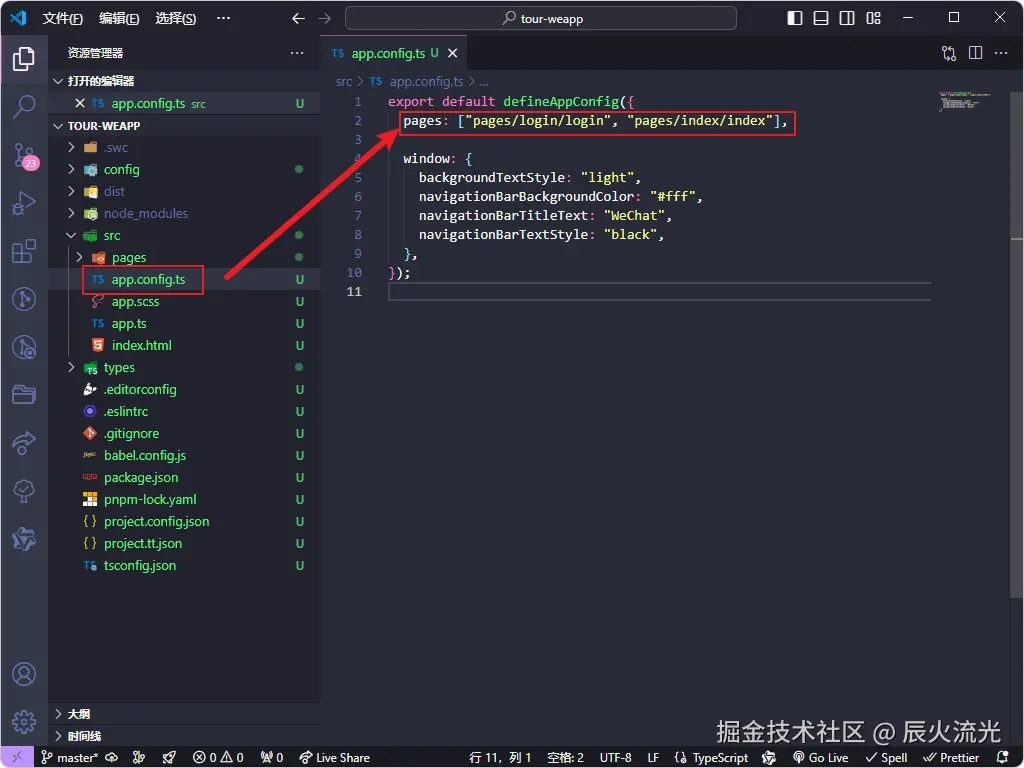Open the 编辑(E) menu
Viewport: 1024px width, 768px height.
pyautogui.click(x=119, y=18)
